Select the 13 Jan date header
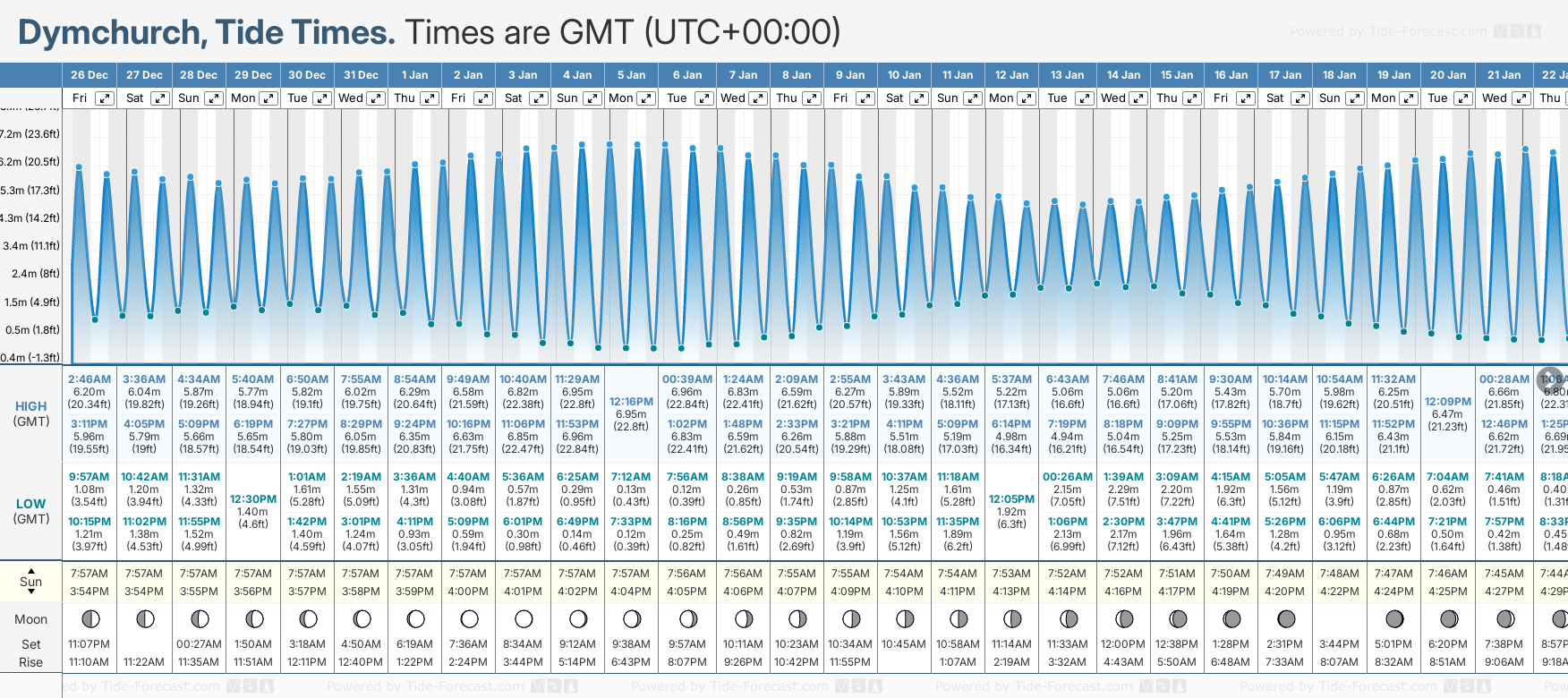This screenshot has width=1568, height=698. coord(1068,75)
